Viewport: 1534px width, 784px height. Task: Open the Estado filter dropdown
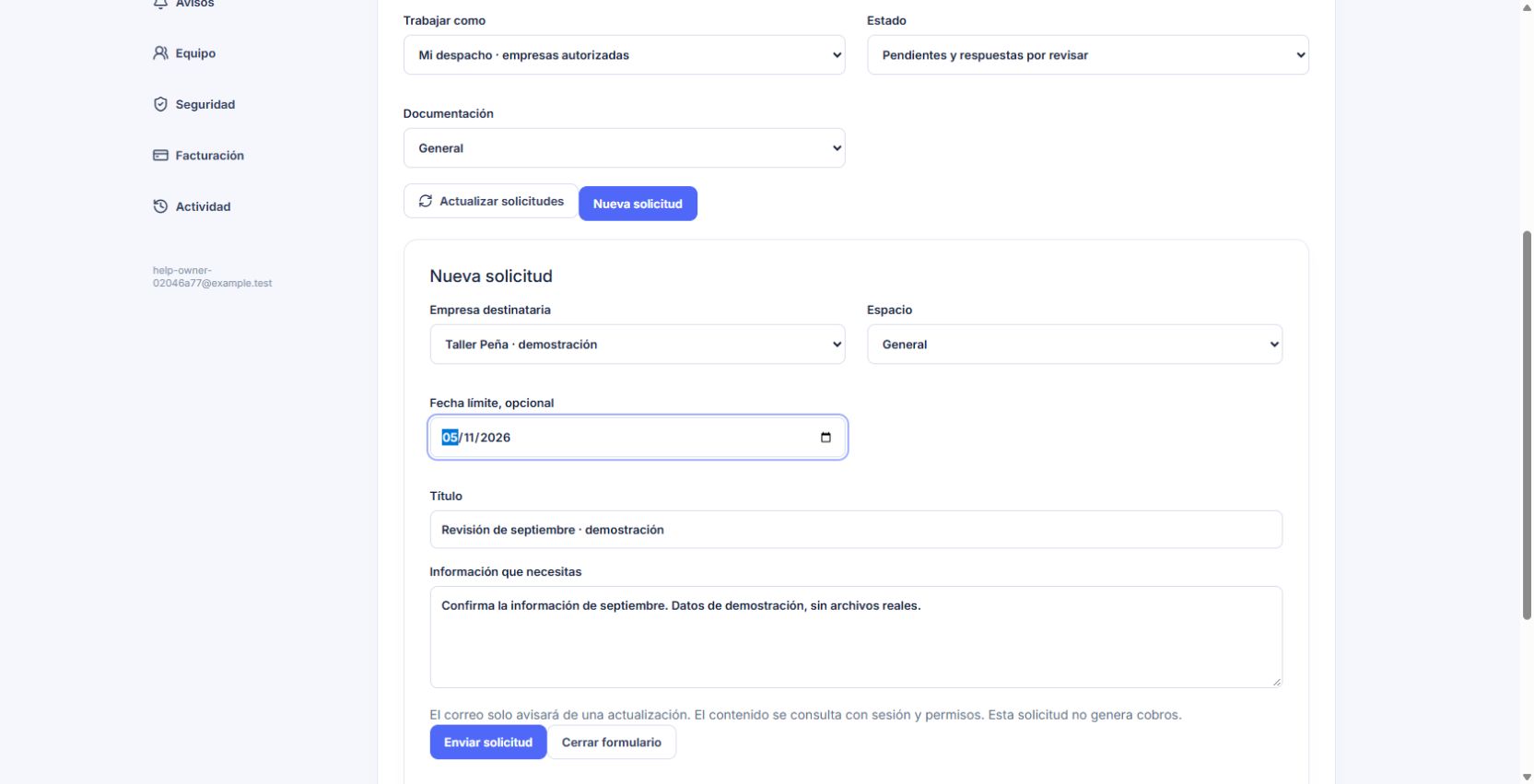click(1087, 55)
